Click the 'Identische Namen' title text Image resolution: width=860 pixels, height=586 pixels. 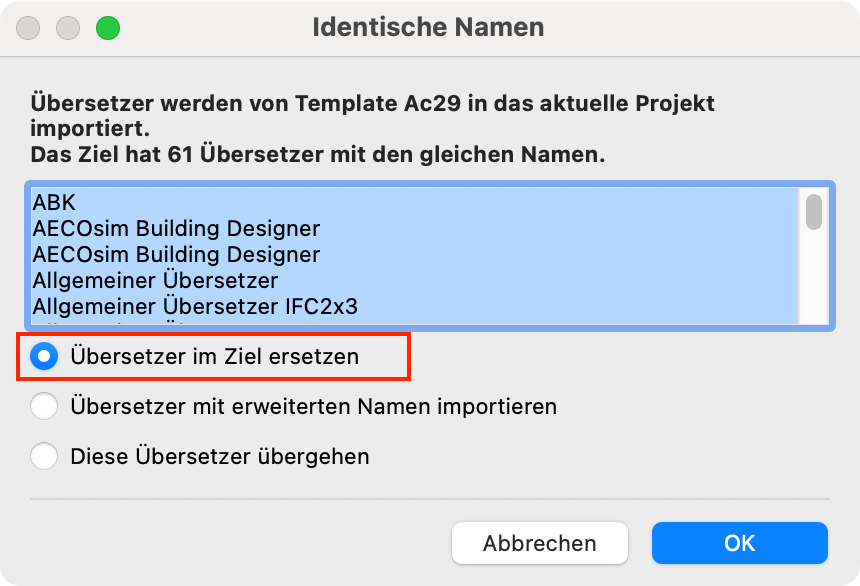[x=429, y=27]
